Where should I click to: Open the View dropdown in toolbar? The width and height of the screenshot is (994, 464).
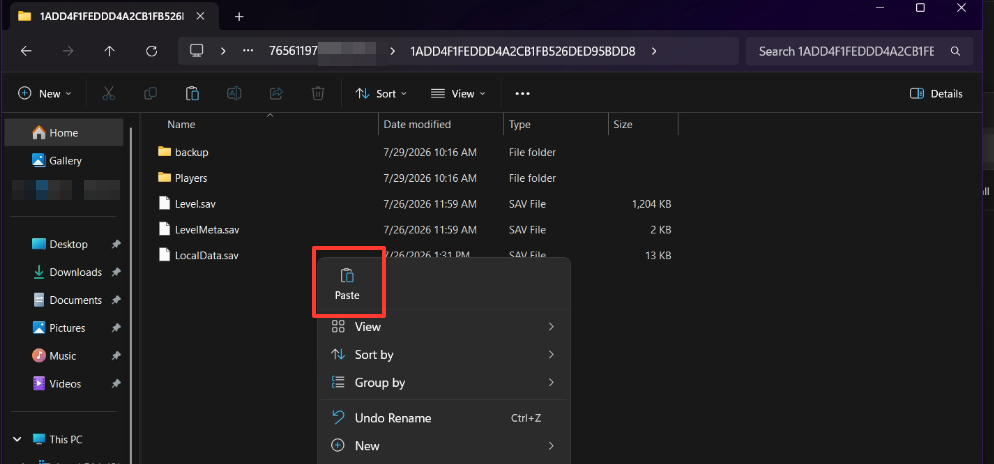pyautogui.click(x=458, y=93)
